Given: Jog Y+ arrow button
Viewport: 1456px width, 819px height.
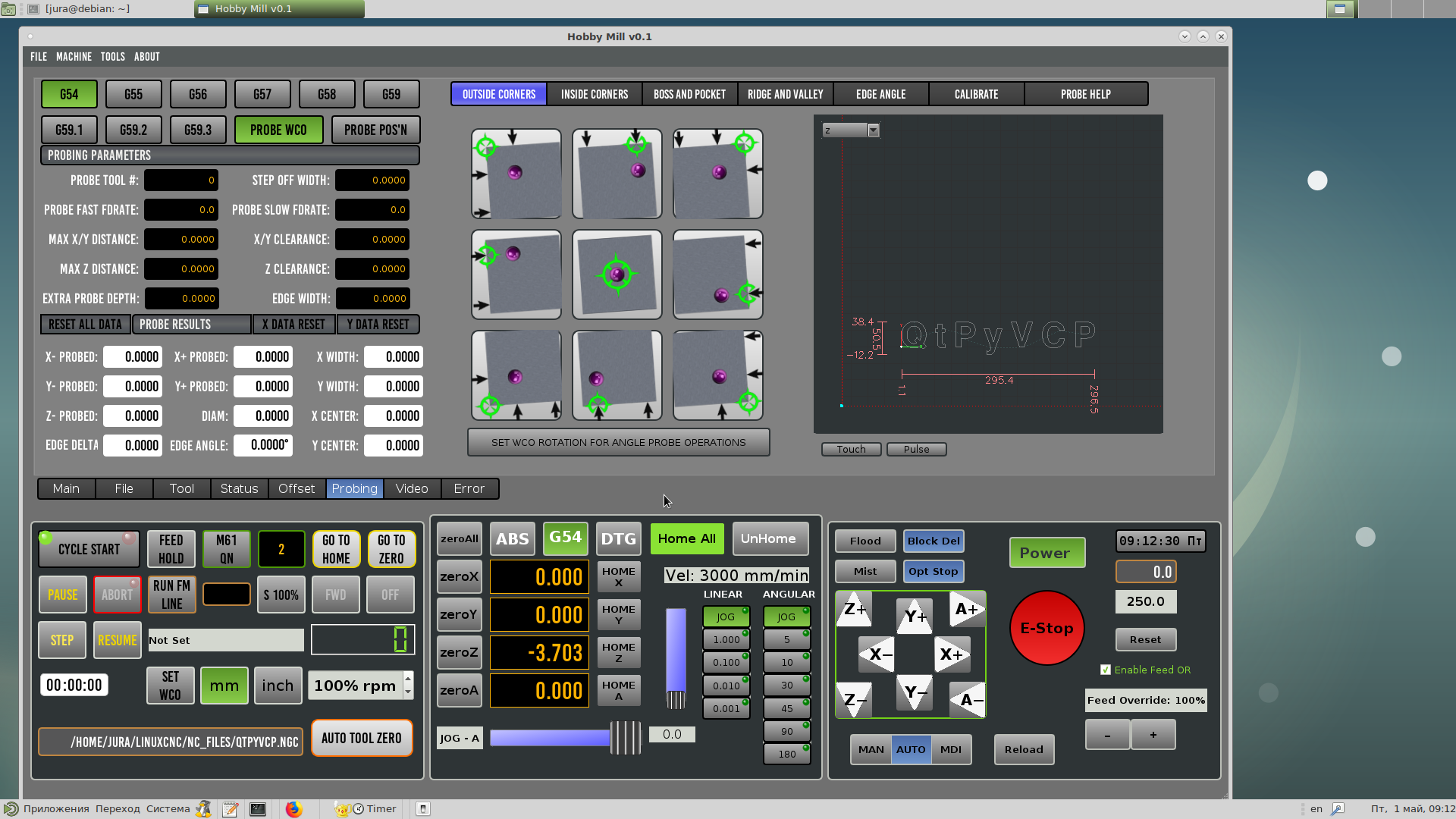Looking at the screenshot, I should click(915, 617).
